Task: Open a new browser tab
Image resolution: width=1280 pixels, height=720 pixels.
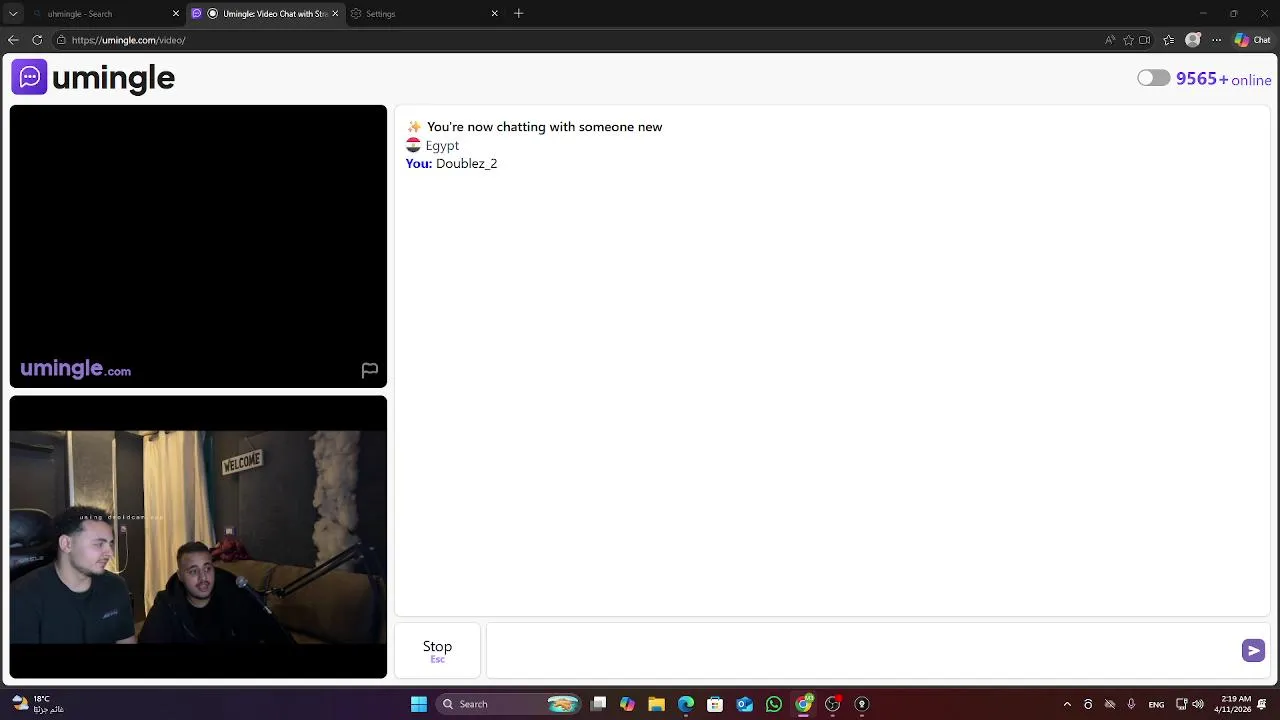Action: 518,14
